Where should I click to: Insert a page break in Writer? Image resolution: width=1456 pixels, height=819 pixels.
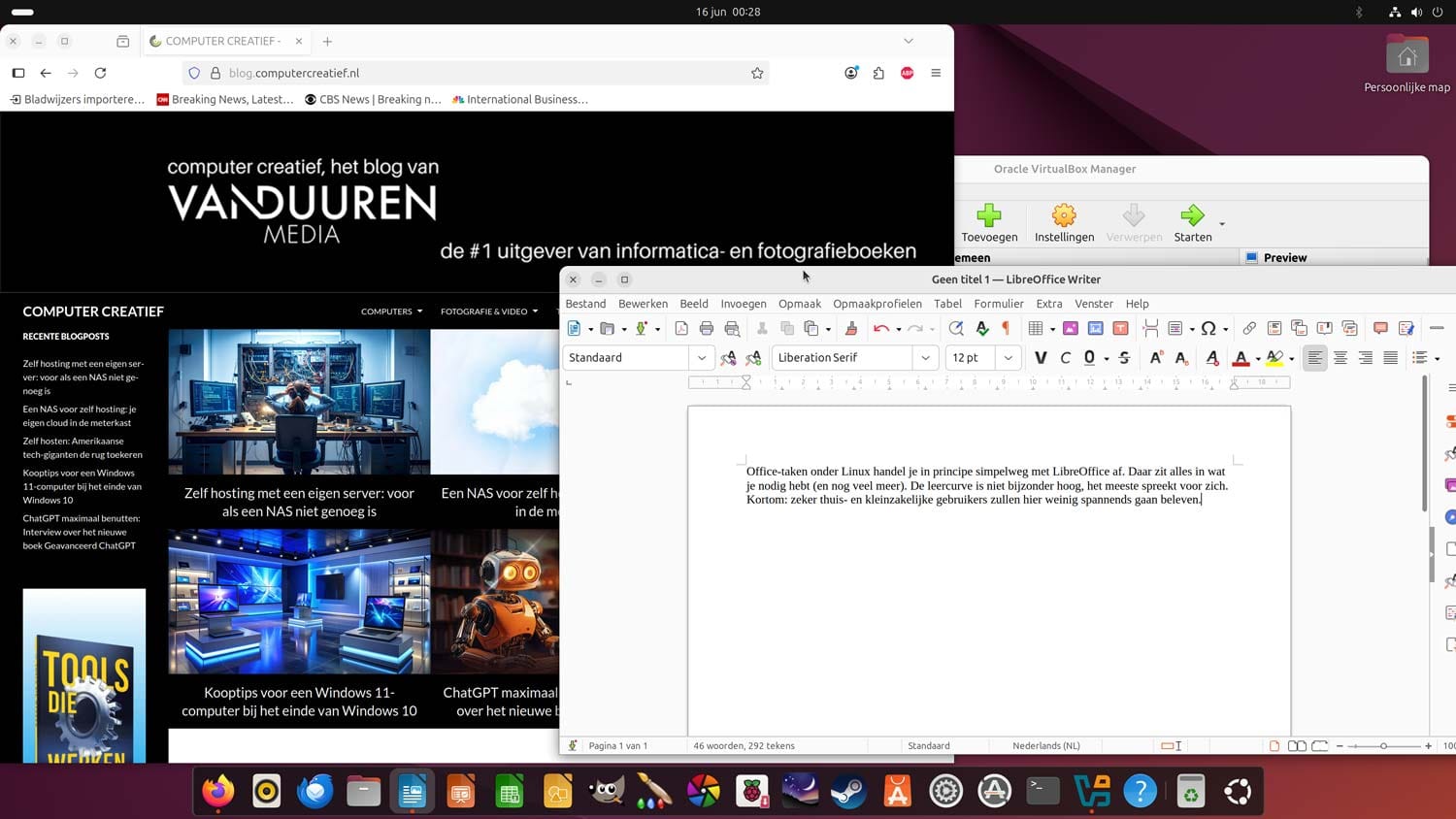[1150, 329]
